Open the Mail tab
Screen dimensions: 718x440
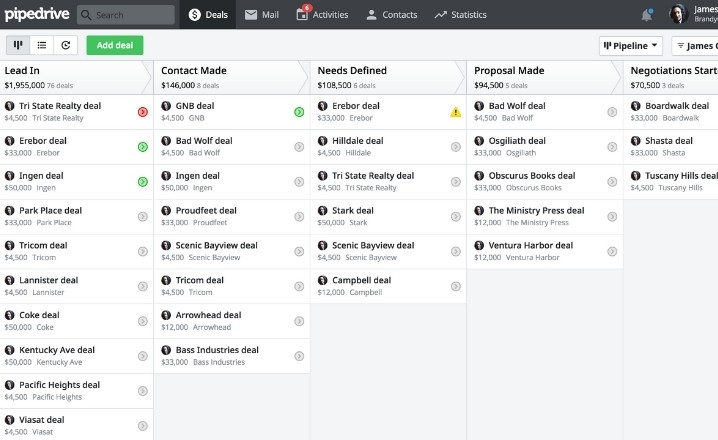[x=261, y=15]
